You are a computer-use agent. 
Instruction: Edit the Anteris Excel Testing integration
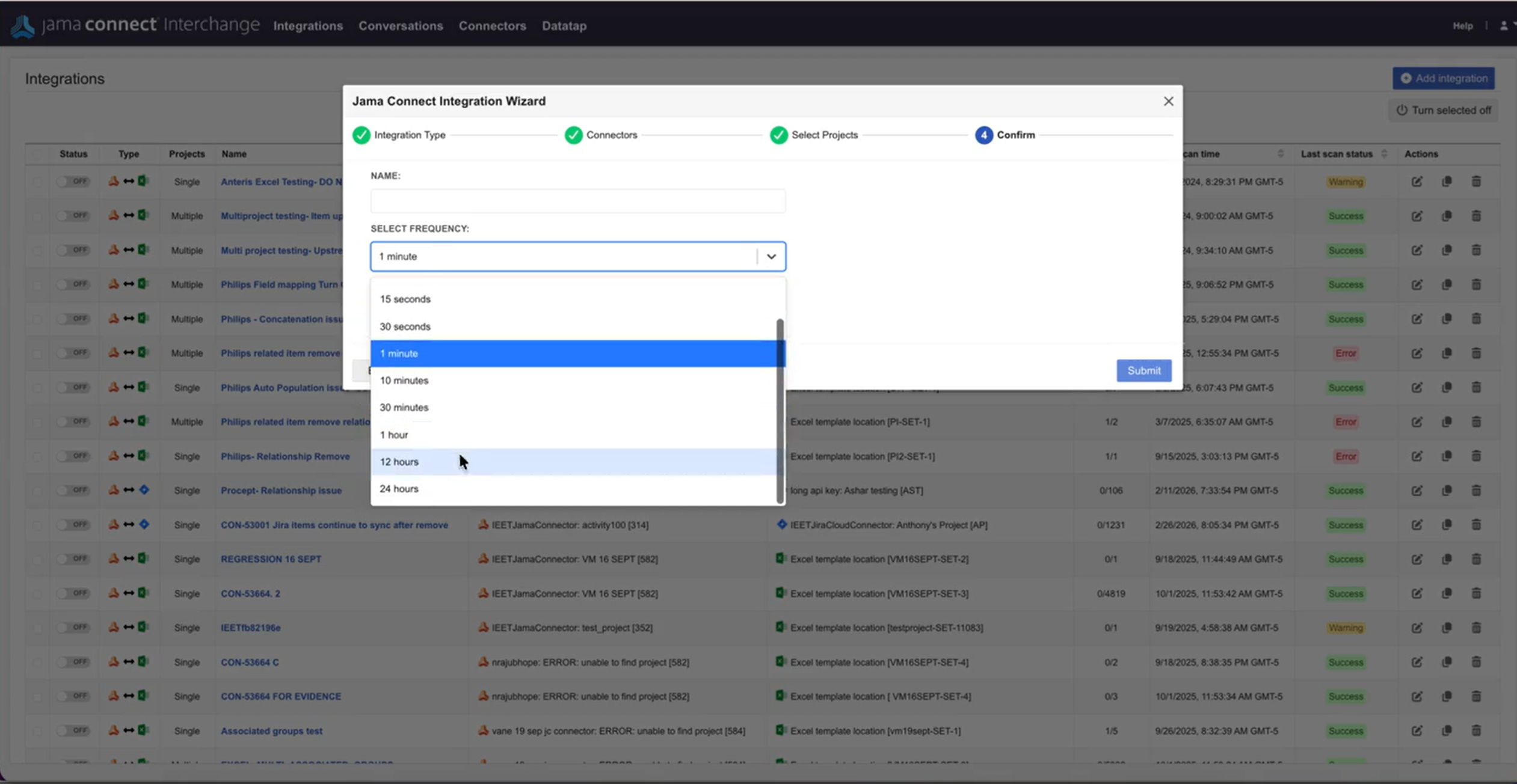click(x=1417, y=182)
